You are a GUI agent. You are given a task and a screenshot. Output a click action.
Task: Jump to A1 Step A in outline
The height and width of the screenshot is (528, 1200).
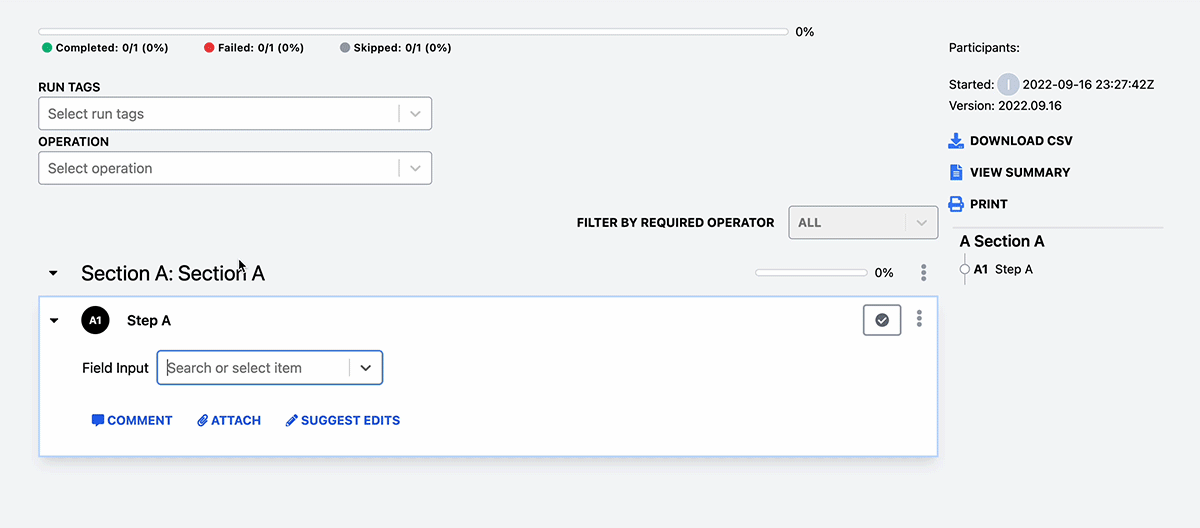click(1003, 270)
